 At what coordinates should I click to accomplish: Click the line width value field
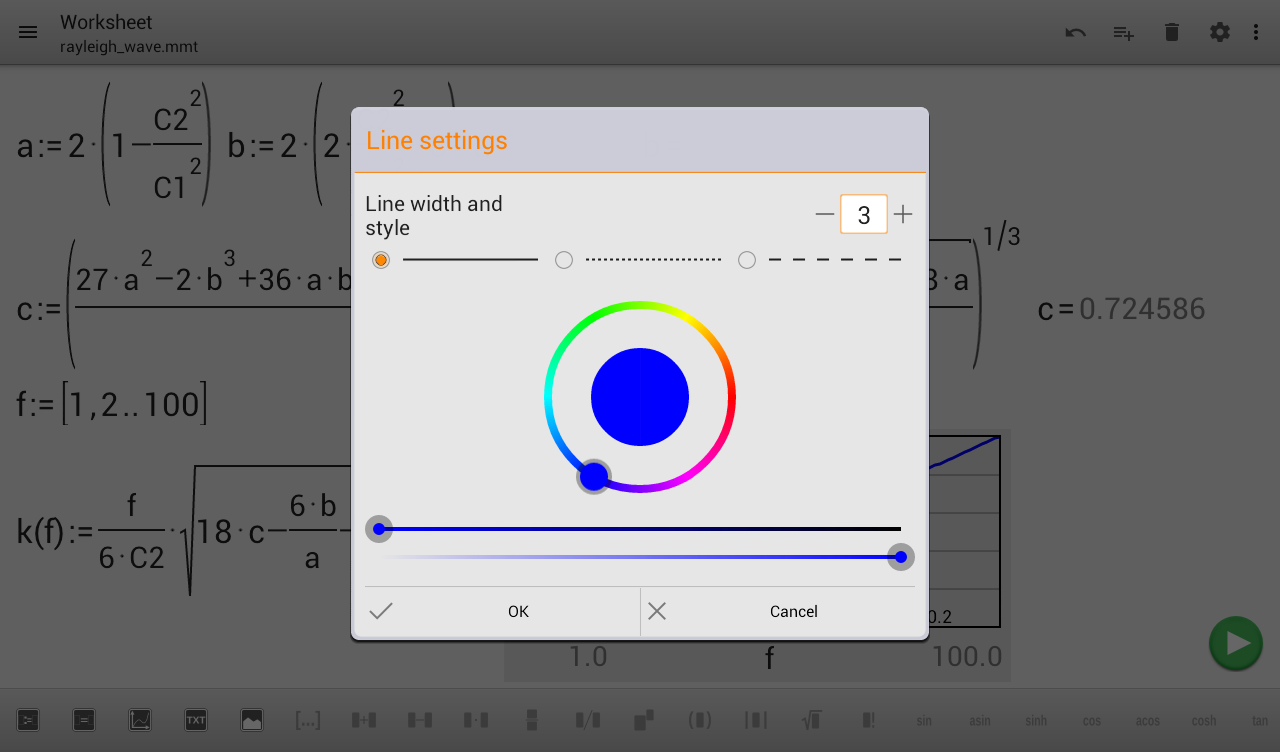point(864,214)
